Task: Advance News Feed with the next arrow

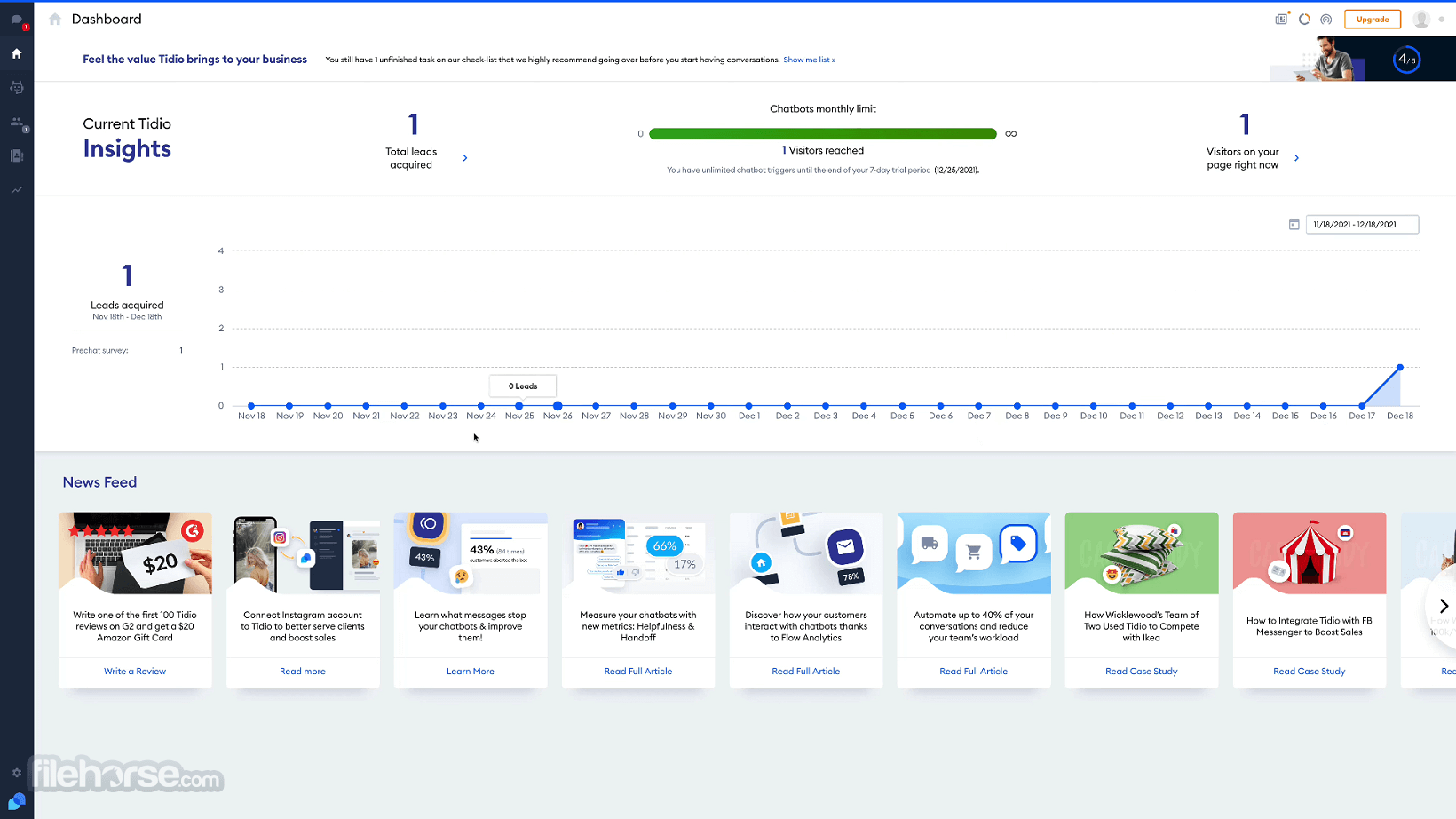Action: pyautogui.click(x=1444, y=606)
